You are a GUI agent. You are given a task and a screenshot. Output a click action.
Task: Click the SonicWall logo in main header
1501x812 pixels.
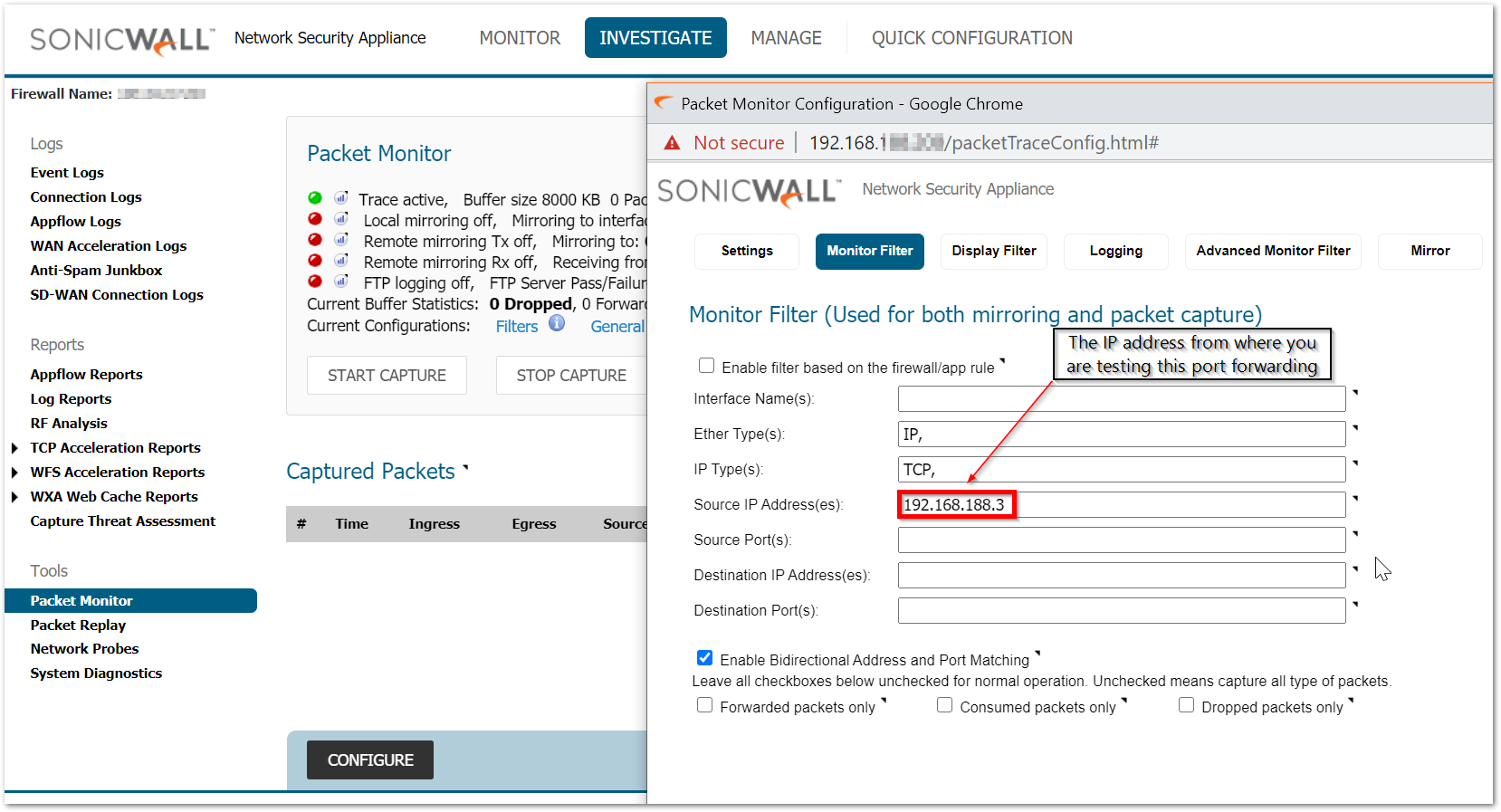click(x=122, y=39)
